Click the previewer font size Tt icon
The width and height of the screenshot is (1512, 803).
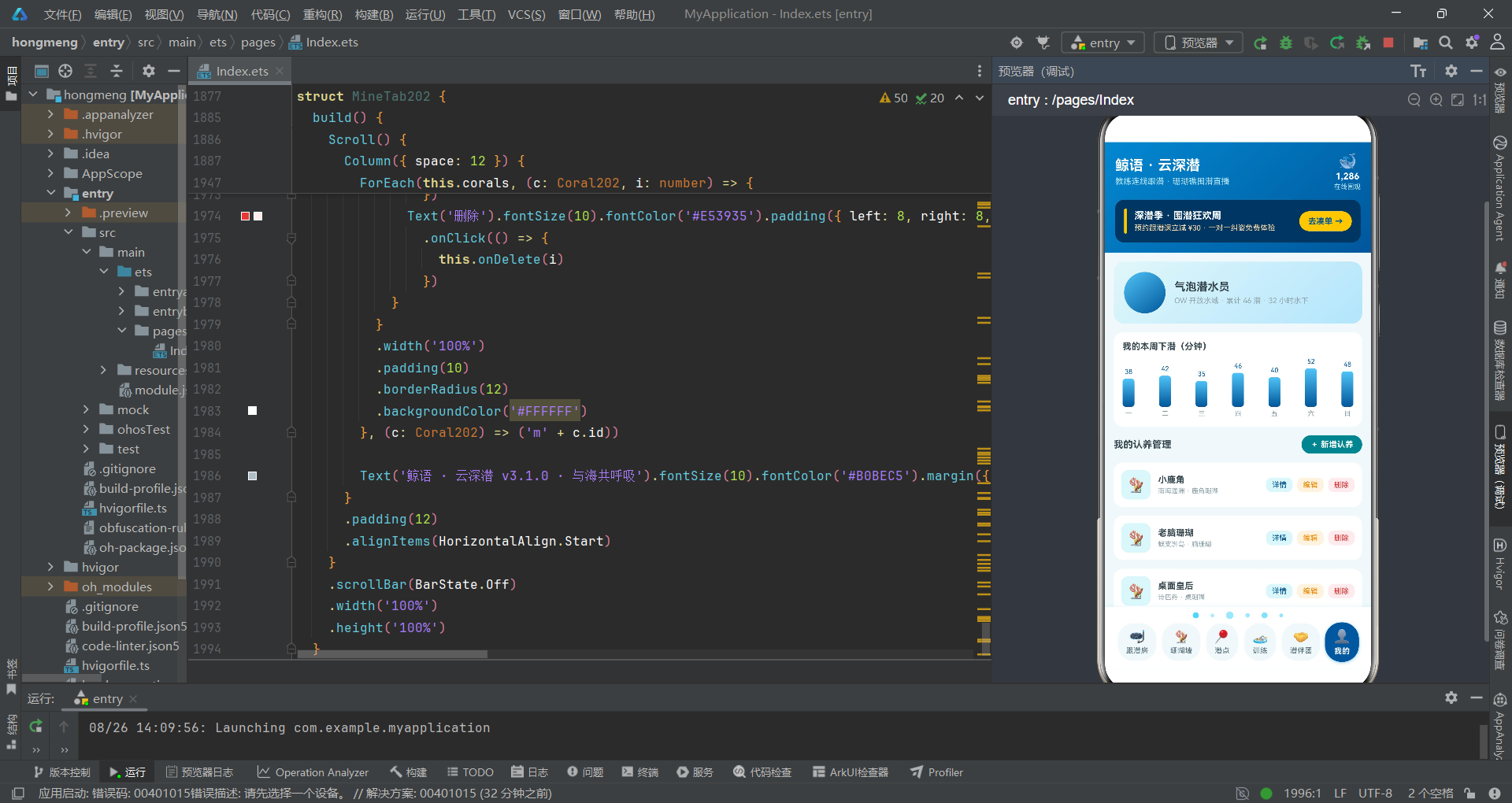[1418, 72]
